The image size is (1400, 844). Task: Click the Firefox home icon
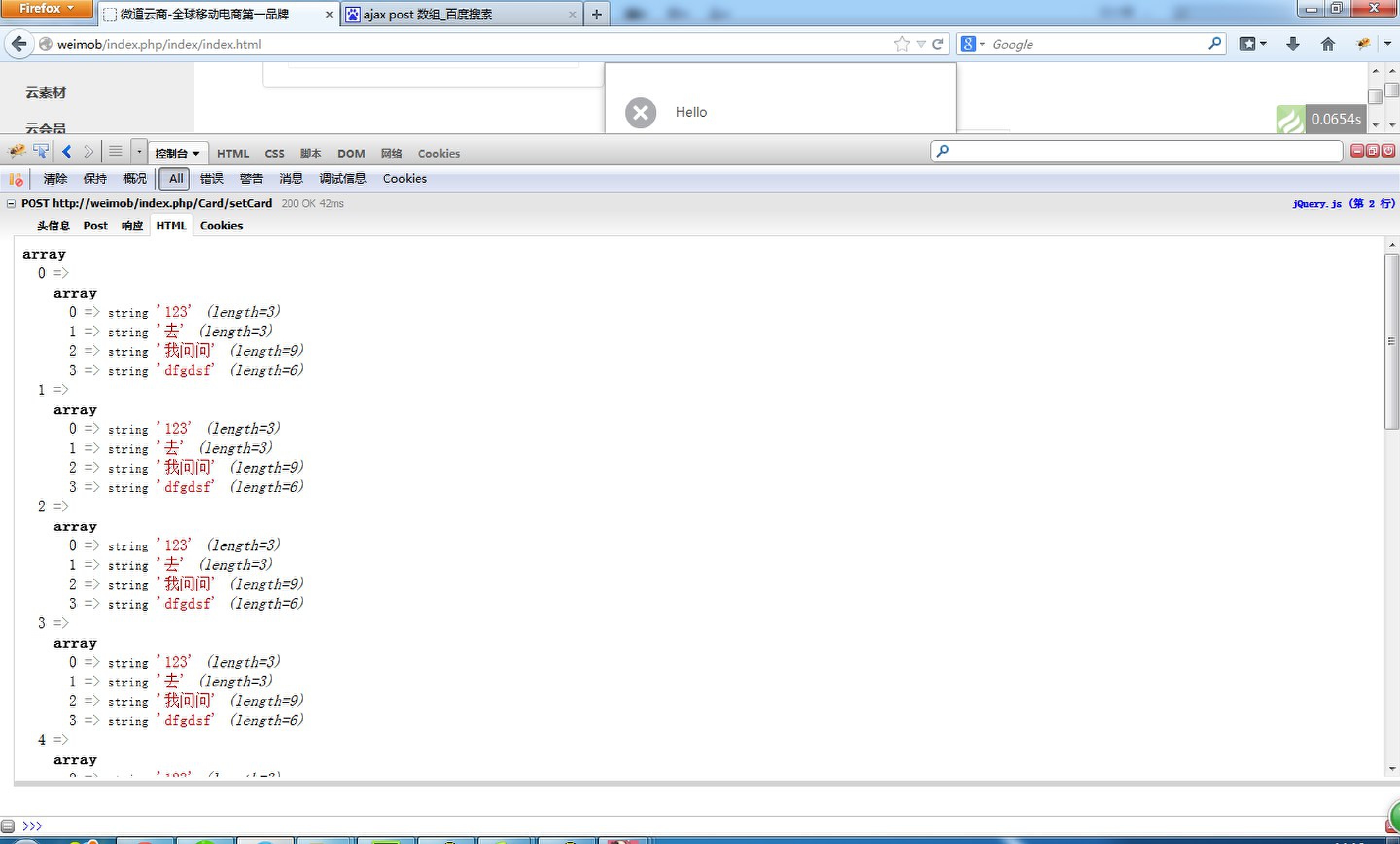point(1327,44)
